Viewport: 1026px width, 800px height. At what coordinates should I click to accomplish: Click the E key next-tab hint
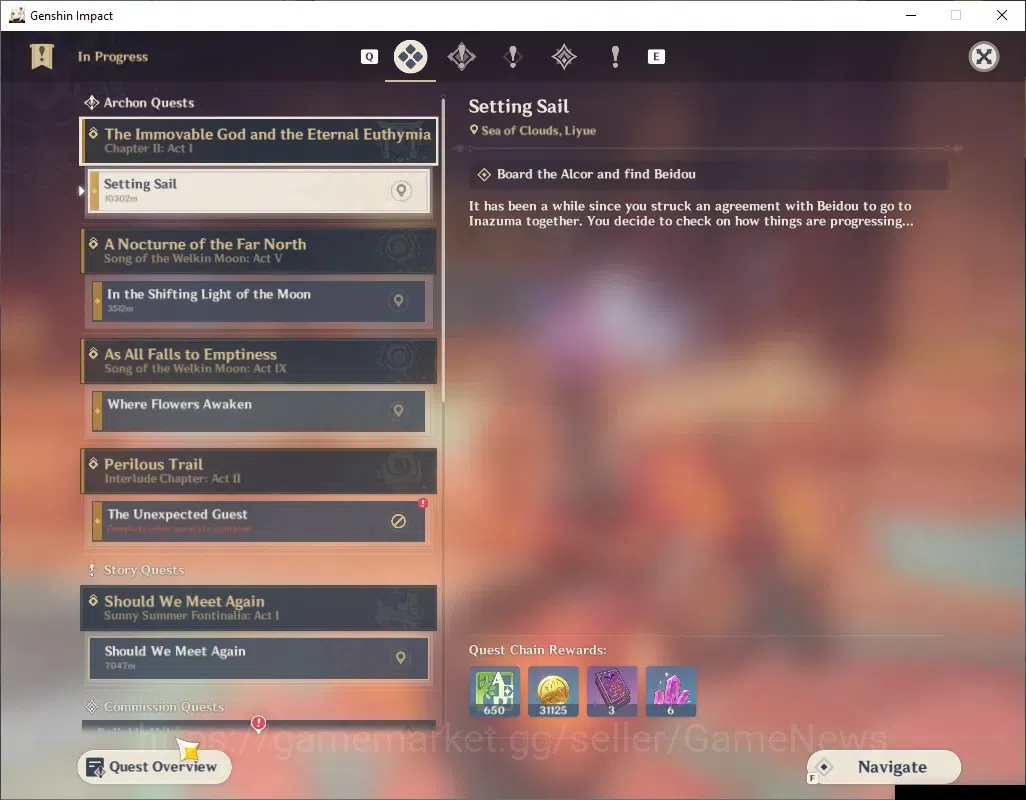tap(656, 57)
